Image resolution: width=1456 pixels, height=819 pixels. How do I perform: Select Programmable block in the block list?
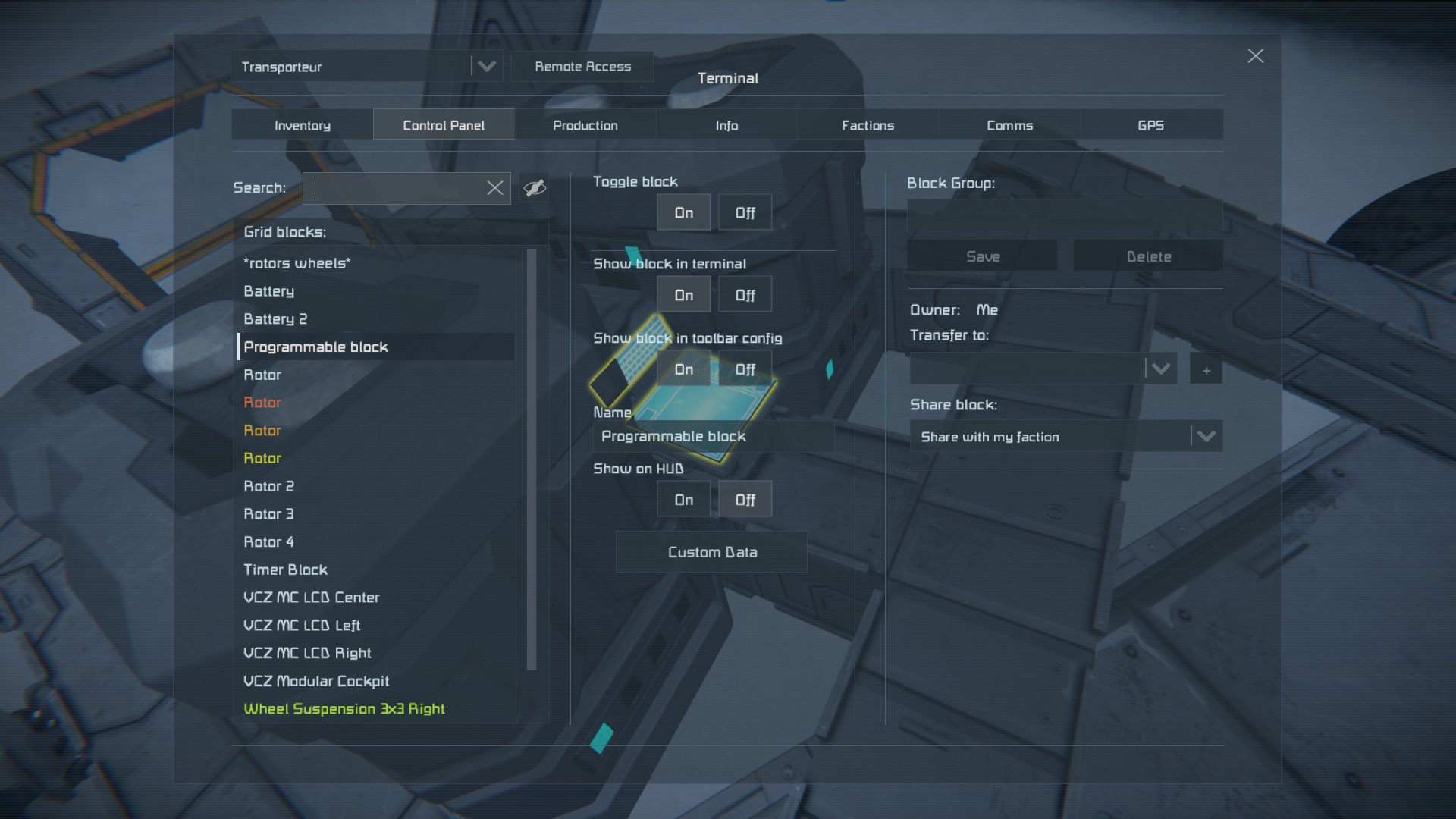[316, 346]
